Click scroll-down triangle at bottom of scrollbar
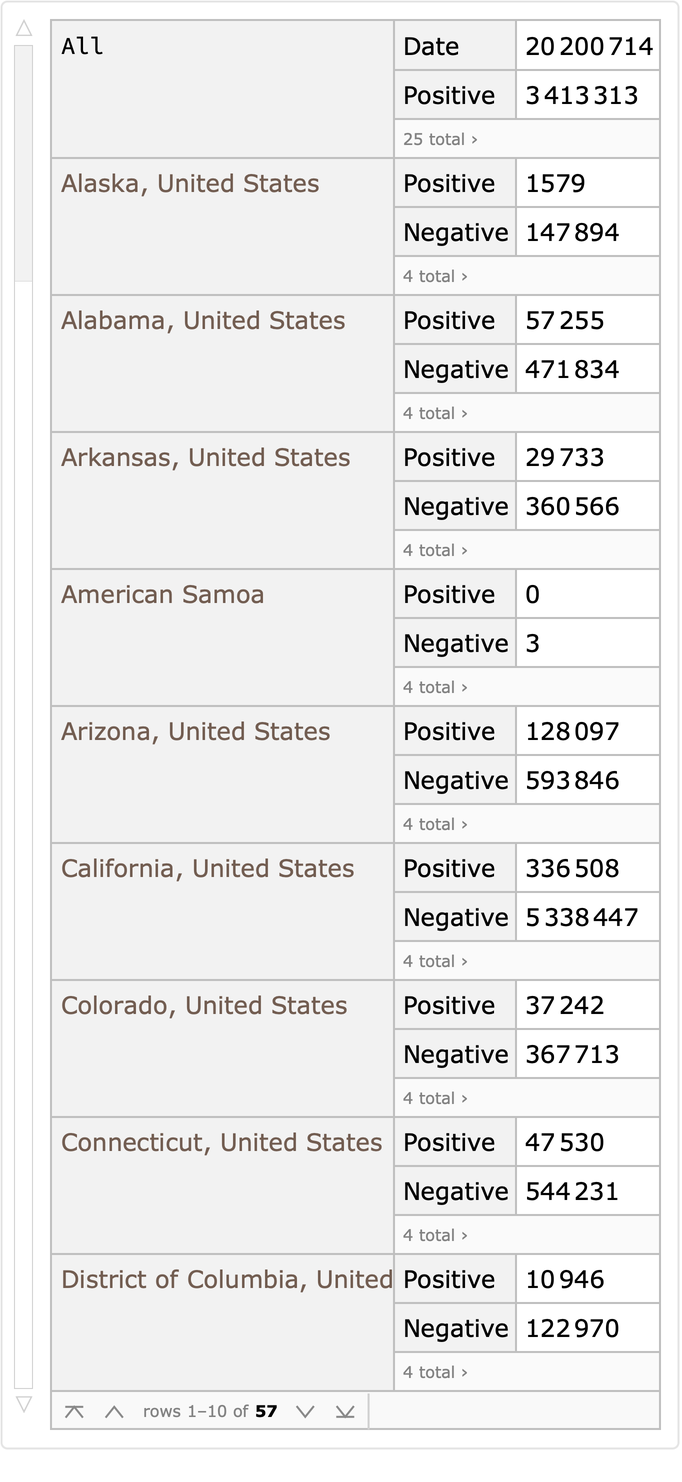 coord(24,1404)
